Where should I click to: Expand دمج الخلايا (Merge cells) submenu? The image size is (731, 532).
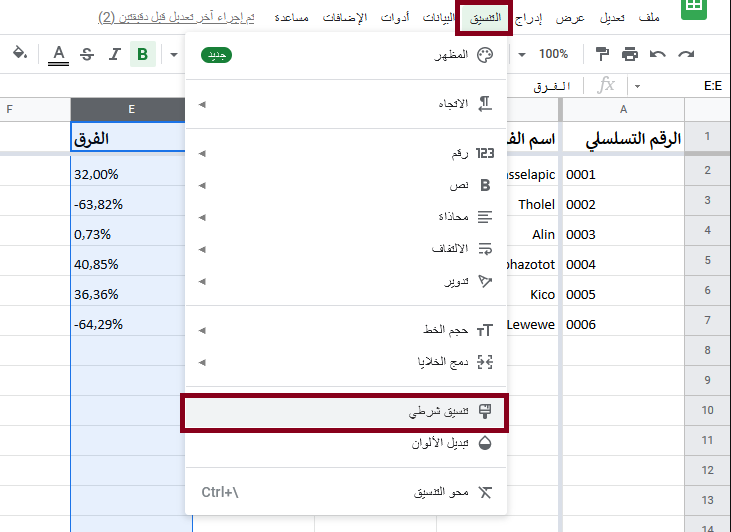pos(346,362)
